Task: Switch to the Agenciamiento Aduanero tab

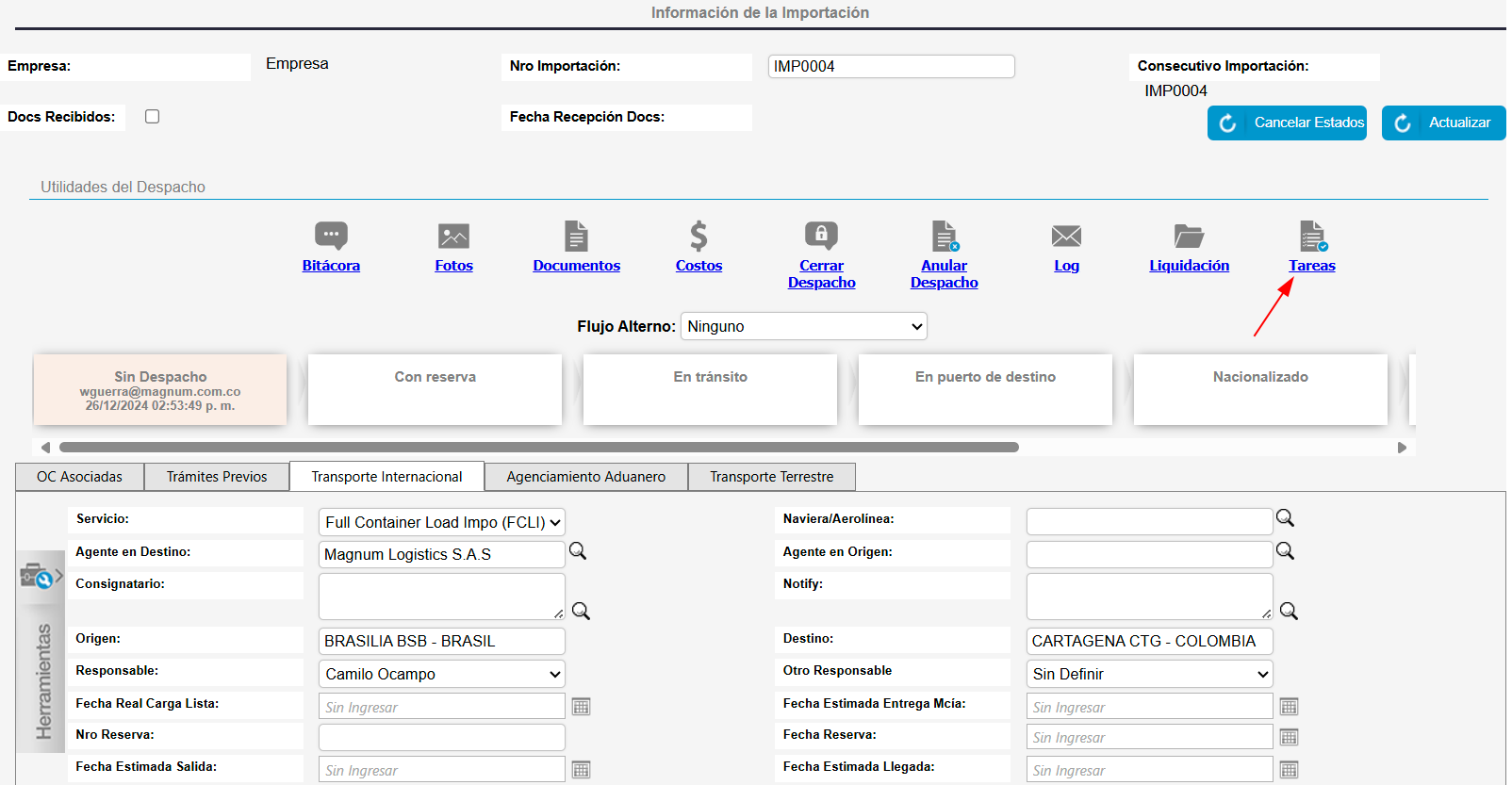Action: point(585,477)
